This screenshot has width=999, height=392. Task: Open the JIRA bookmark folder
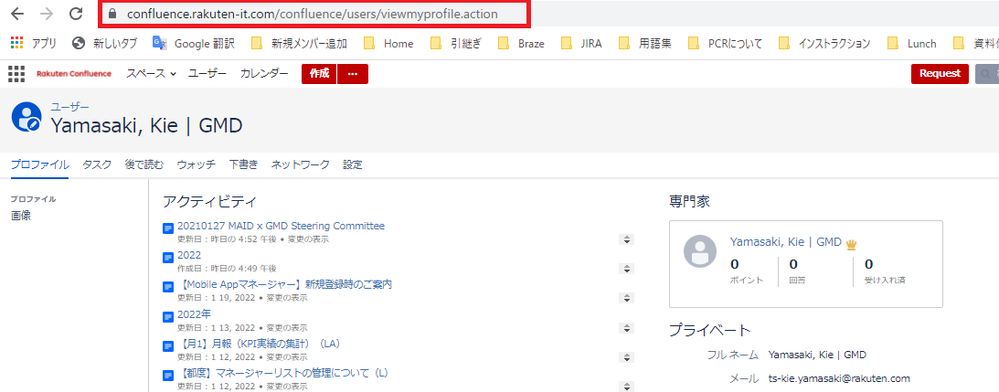coord(581,43)
